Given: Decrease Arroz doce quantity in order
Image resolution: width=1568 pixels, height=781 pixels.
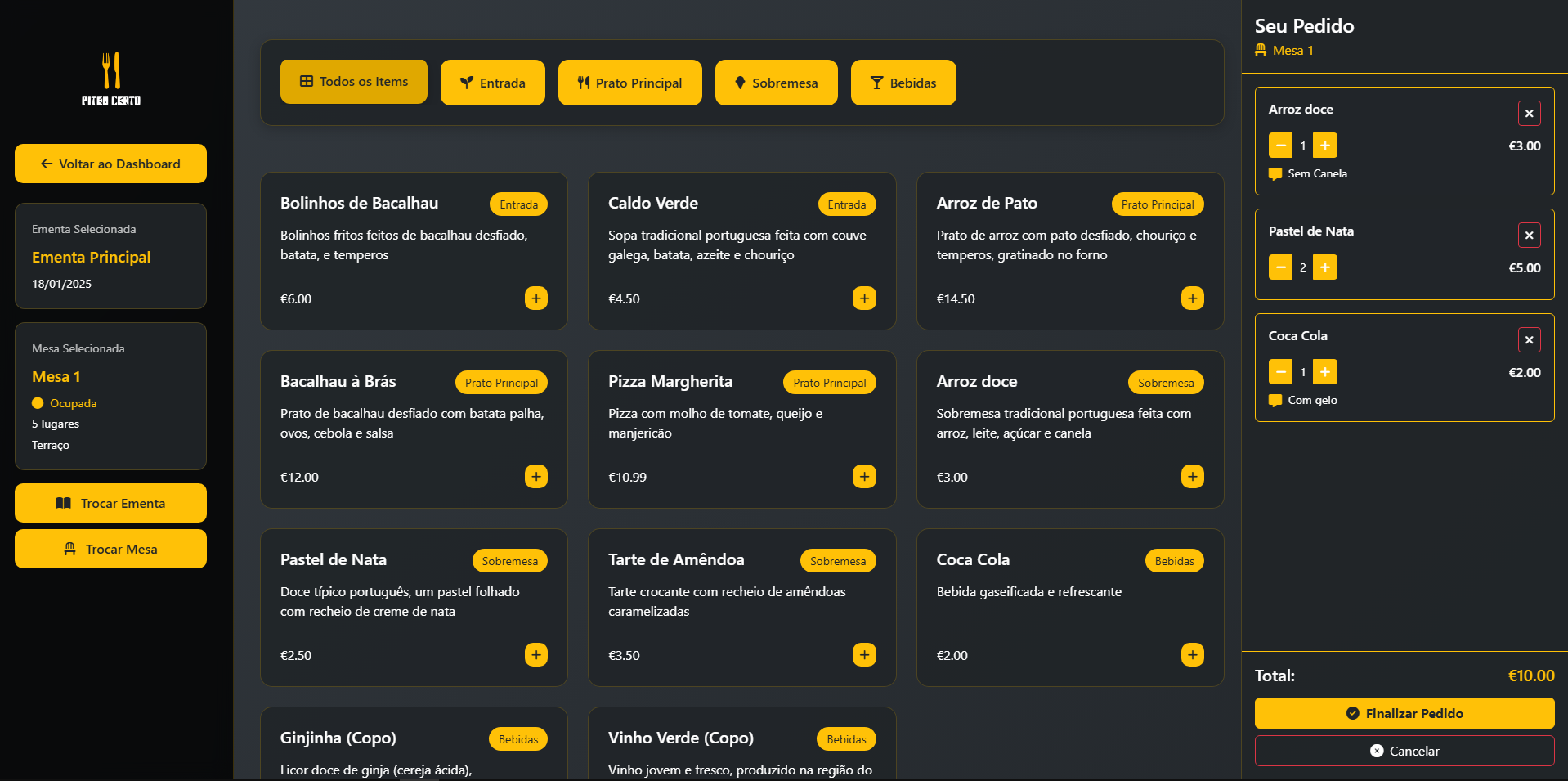Looking at the screenshot, I should (1280, 146).
